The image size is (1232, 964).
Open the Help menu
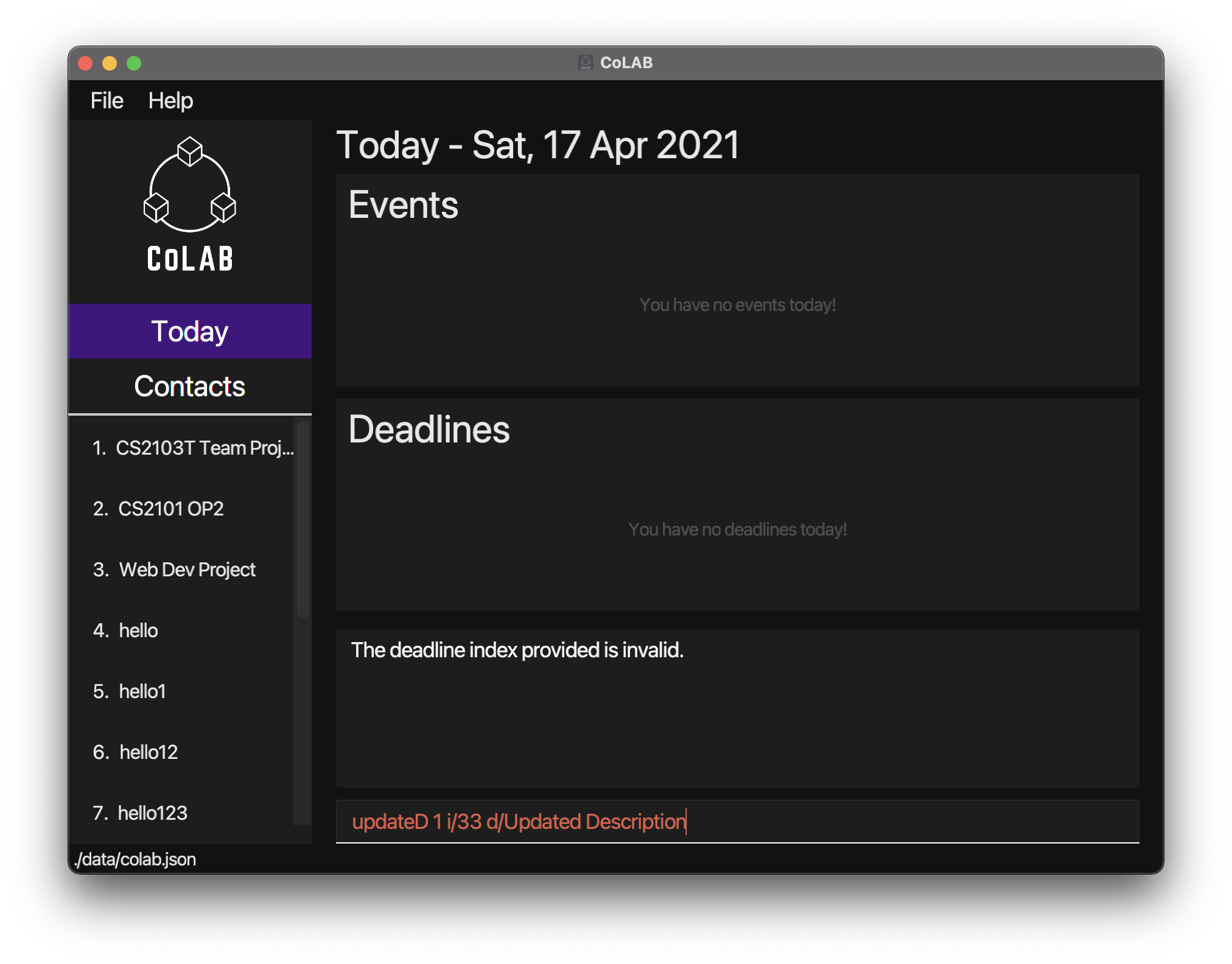(170, 100)
